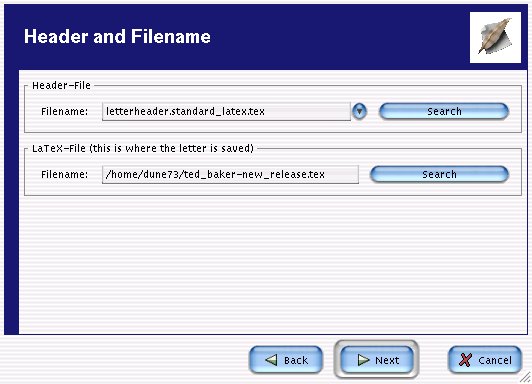Focus the letterheader.standard_latex.tex filename field
Screen dimensions: 532x384
click(226, 111)
